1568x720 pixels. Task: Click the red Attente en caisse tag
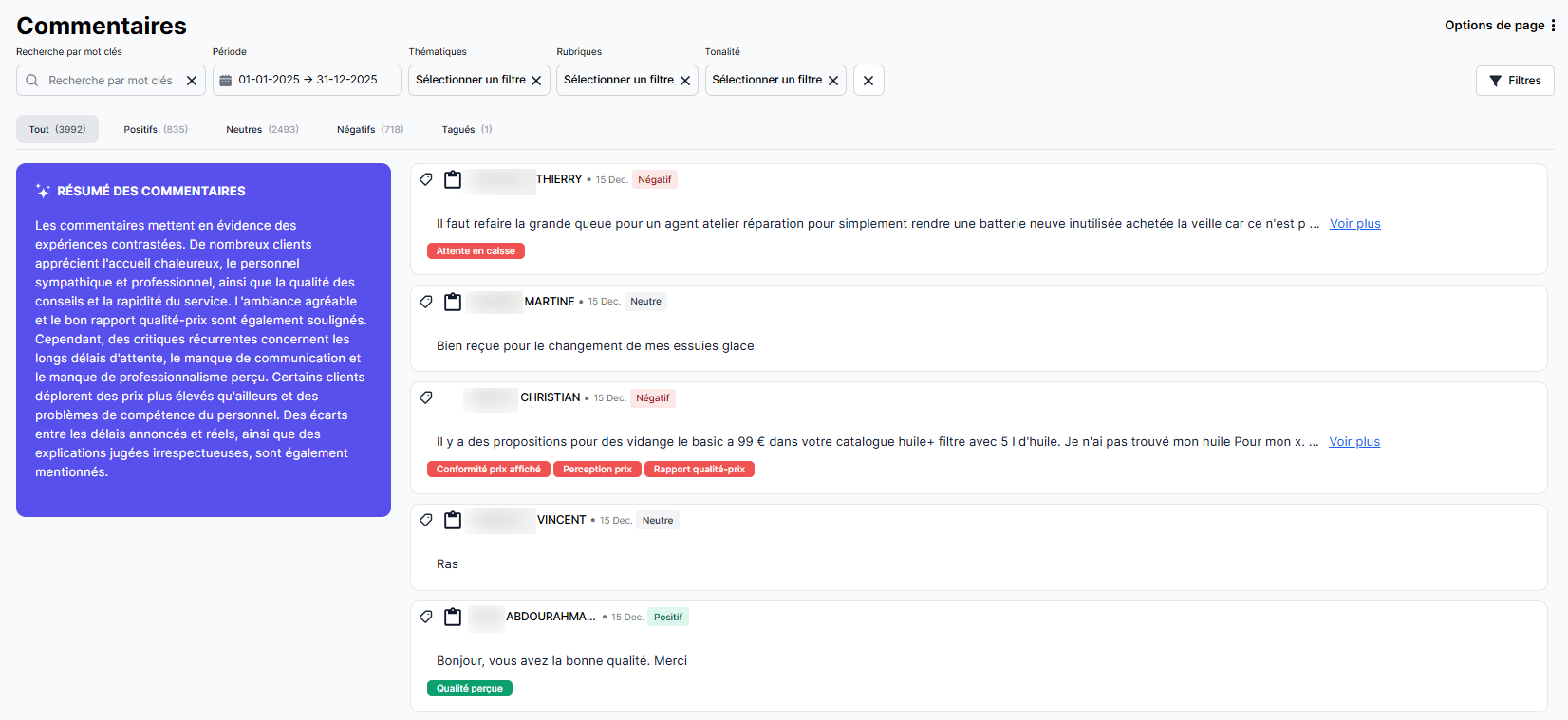coord(476,251)
